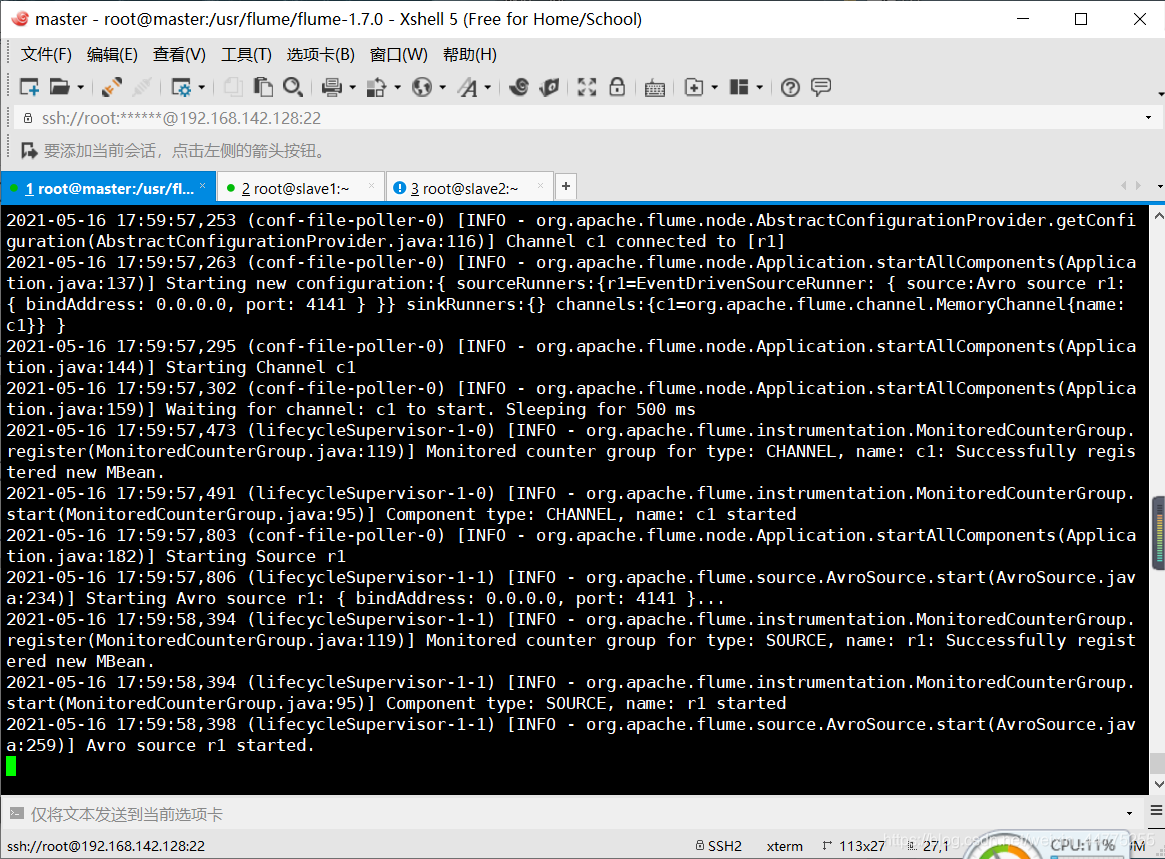The width and height of the screenshot is (1165, 859).
Task: Switch to tab 1 root@master
Action: click(108, 189)
